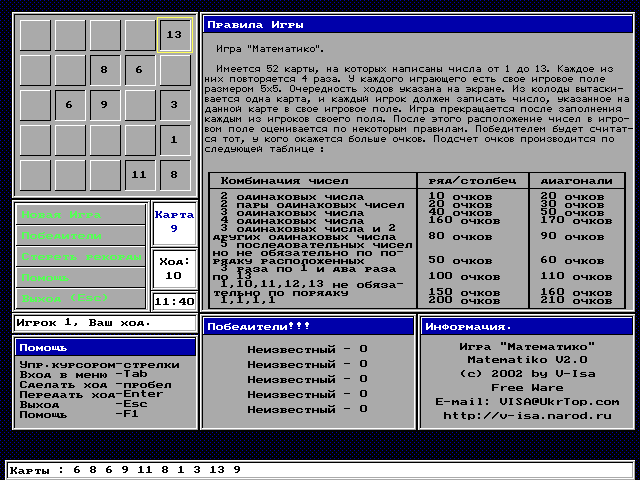This screenshot has width=640, height=480.
Task: Click the 11:40 clock display
Action: [173, 300]
